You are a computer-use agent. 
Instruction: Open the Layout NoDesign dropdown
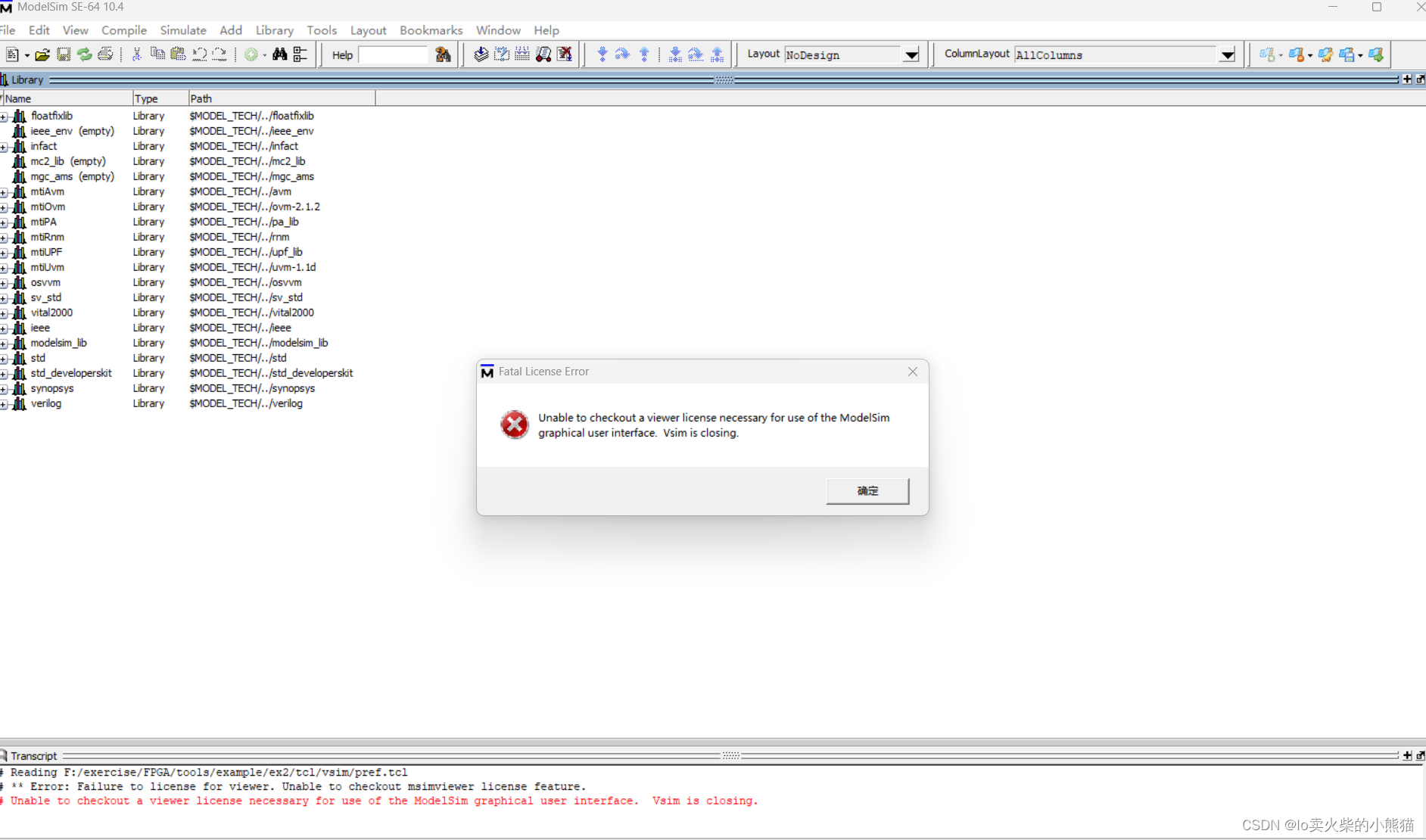point(911,54)
